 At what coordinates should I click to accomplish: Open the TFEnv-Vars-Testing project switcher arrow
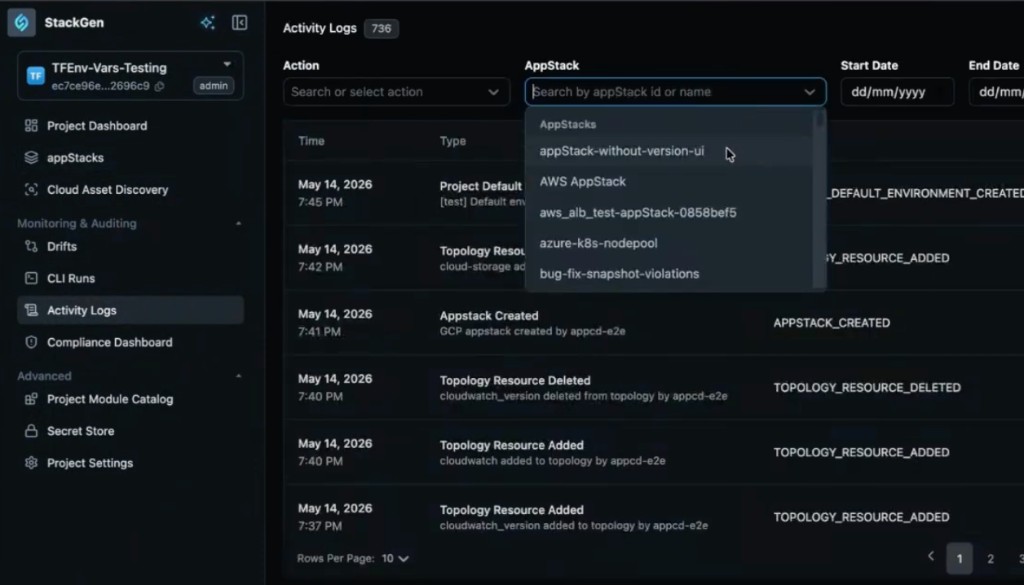(227, 65)
